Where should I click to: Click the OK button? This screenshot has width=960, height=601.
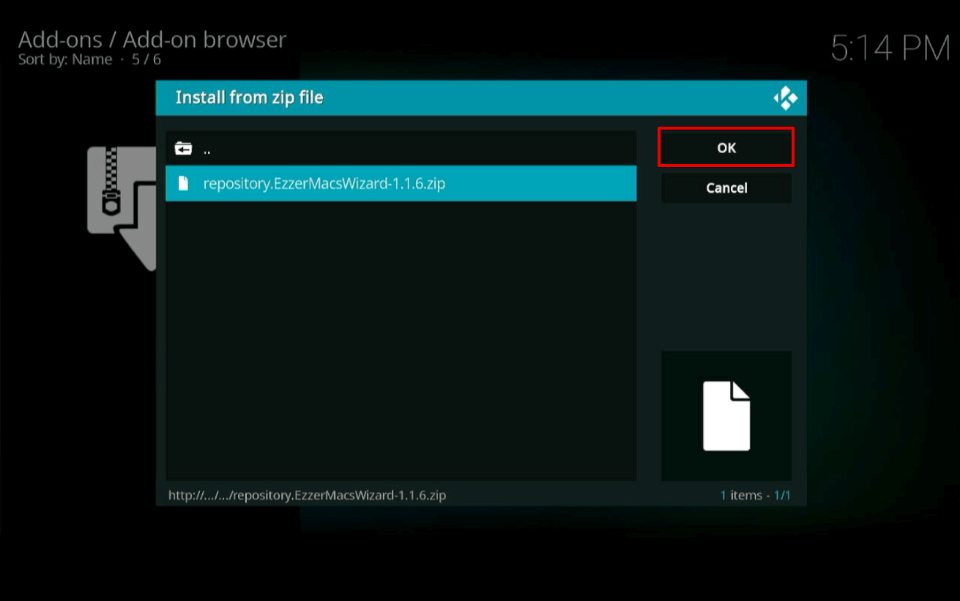tap(726, 147)
